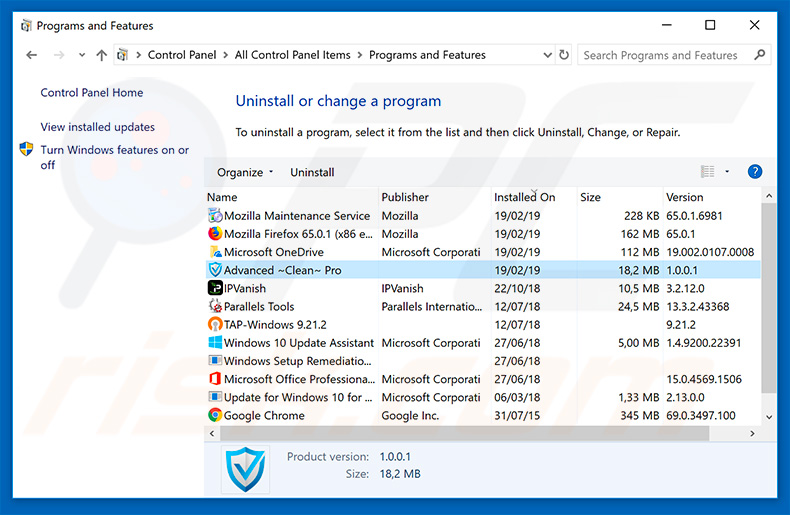Click Programs and Features breadcrumb segment
The height and width of the screenshot is (515, 790).
pyautogui.click(x=427, y=55)
